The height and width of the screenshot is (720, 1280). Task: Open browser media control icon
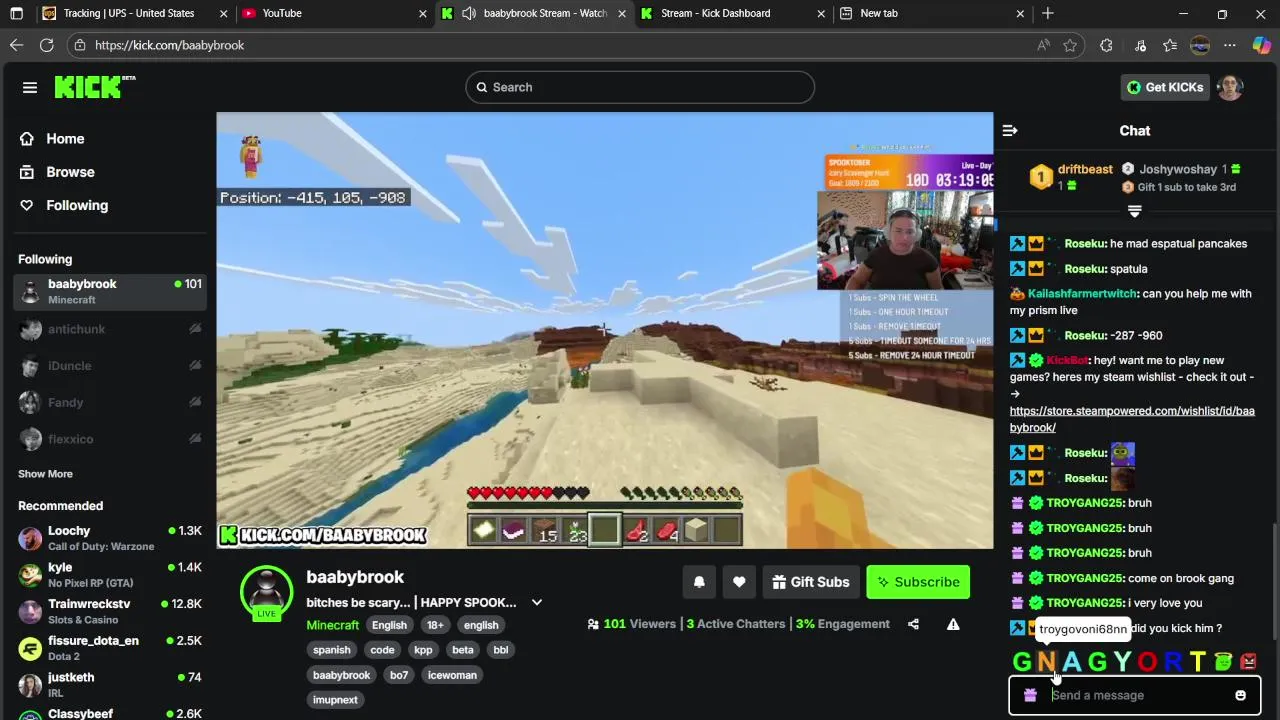click(1140, 45)
